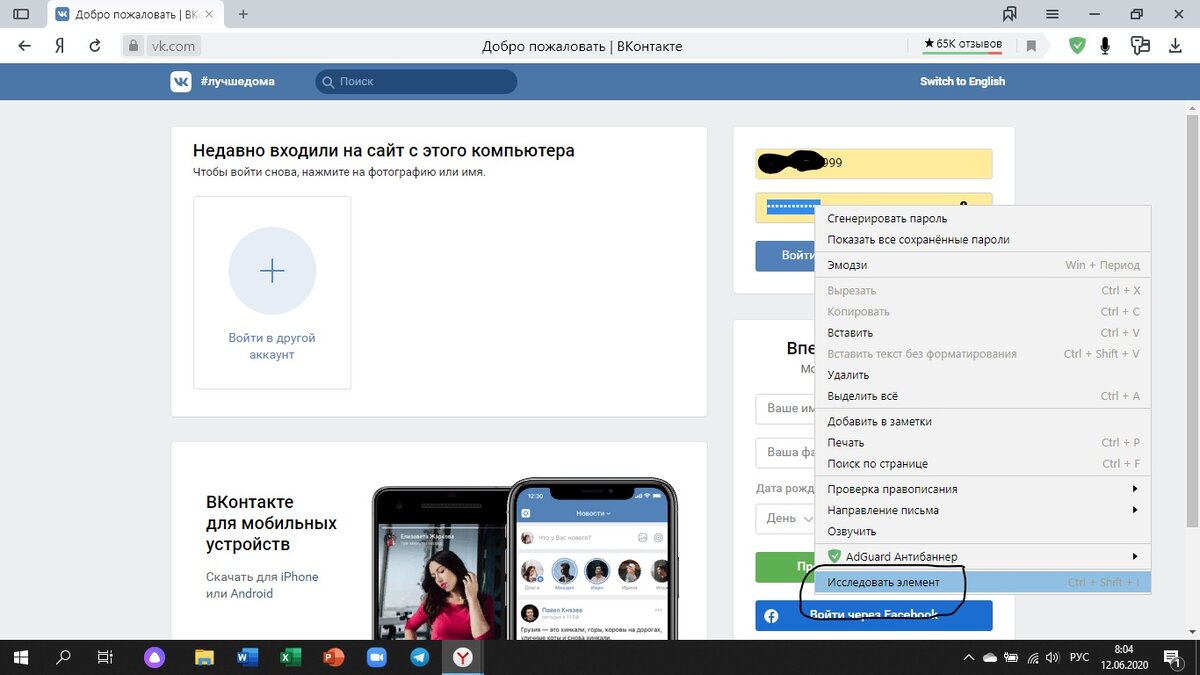Expand Проверка правописания submenu
This screenshot has width=1200, height=675.
click(x=983, y=489)
